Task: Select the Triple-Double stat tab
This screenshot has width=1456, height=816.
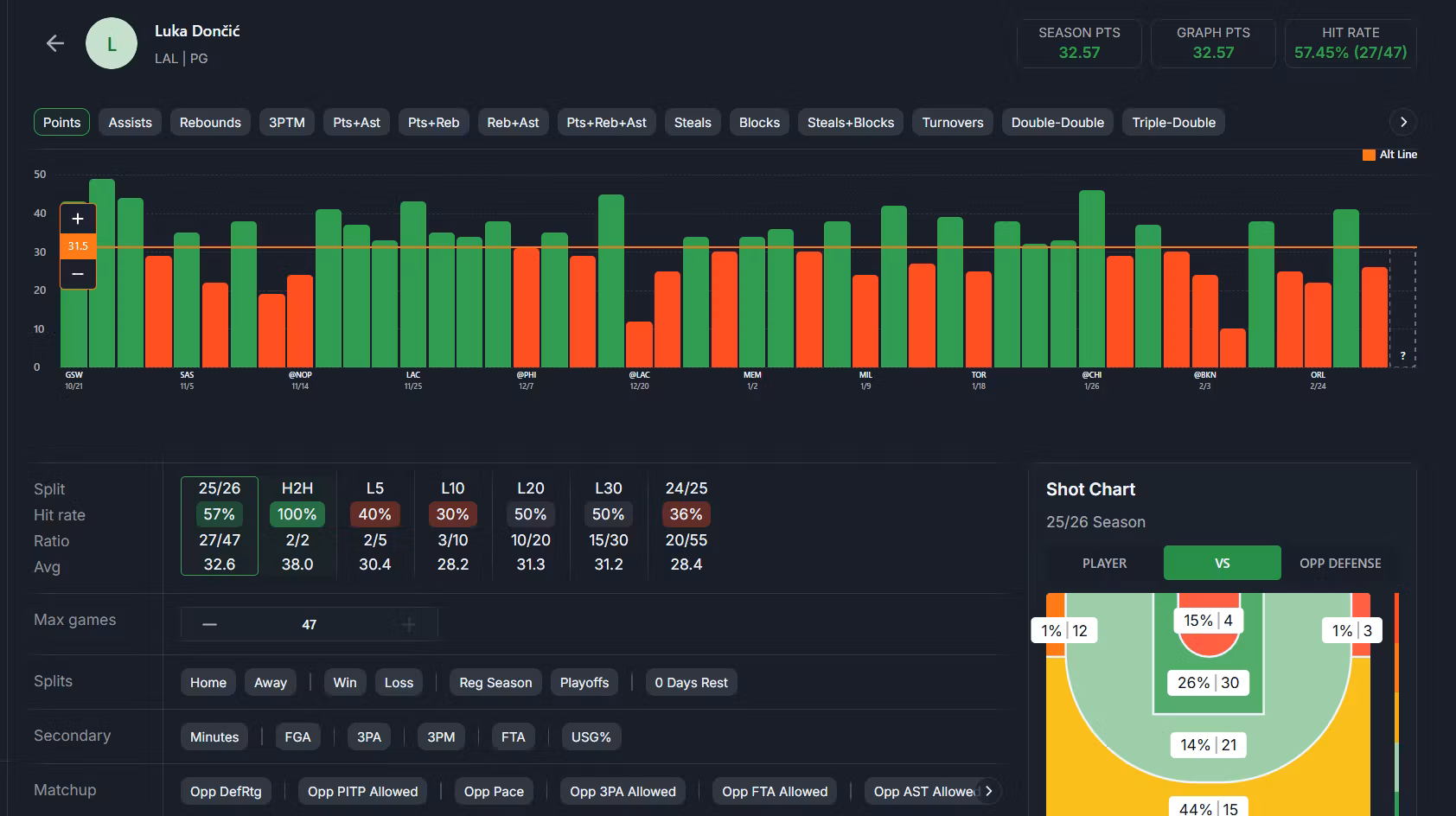Action: pos(1173,123)
